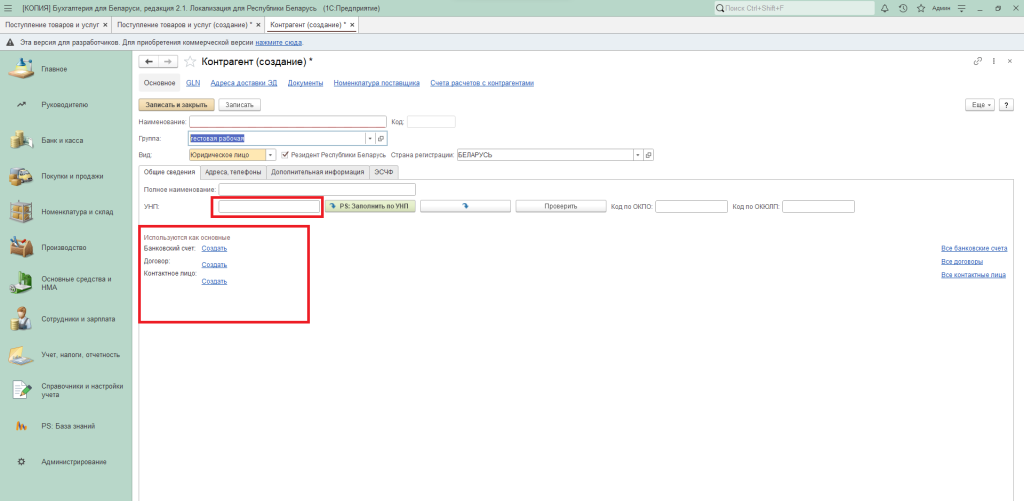Expand the Вид dropdown list

pos(271,155)
